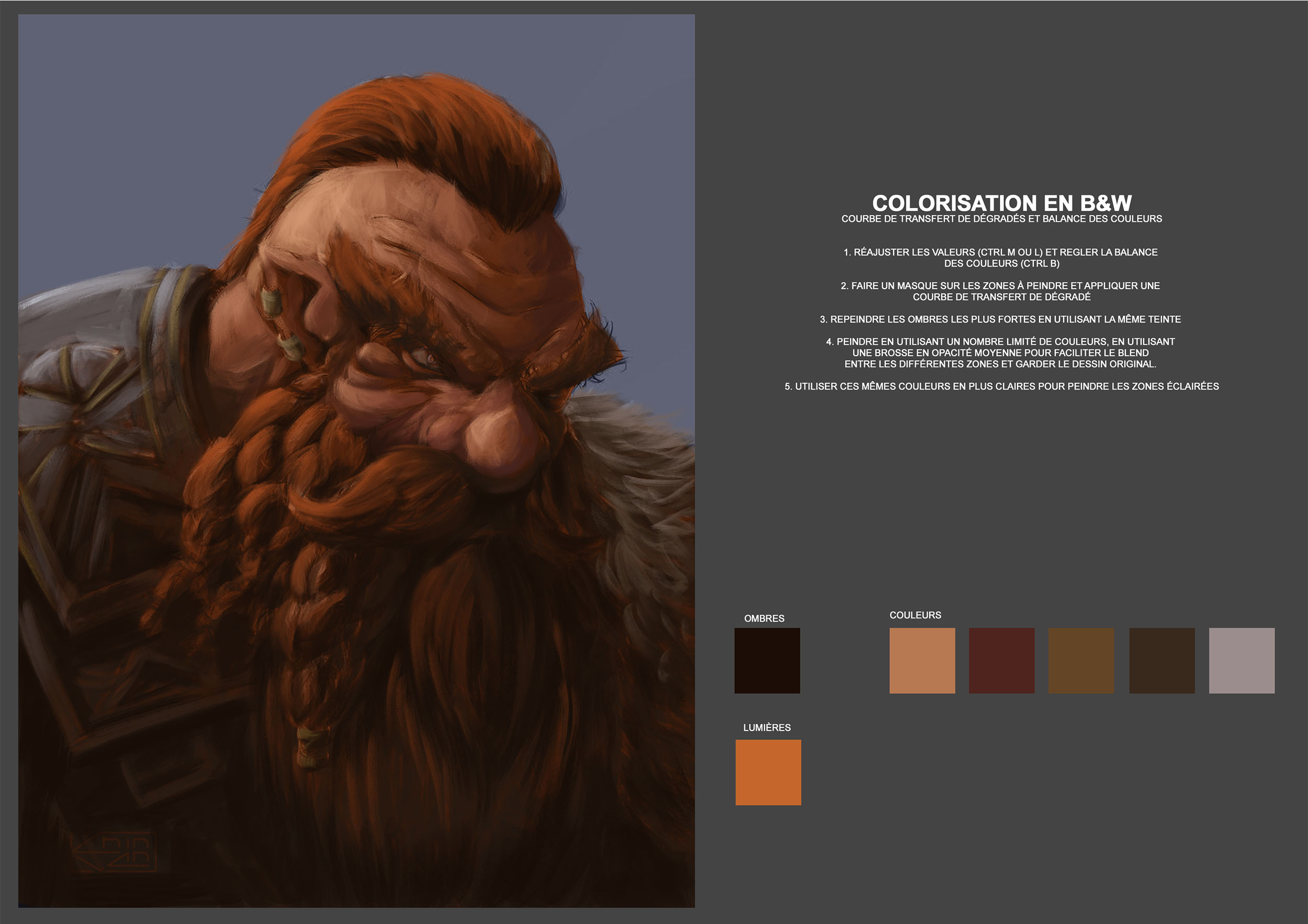Select the tan skin-tone COULEURS swatch
Viewport: 1308px width, 924px height.
(x=922, y=660)
